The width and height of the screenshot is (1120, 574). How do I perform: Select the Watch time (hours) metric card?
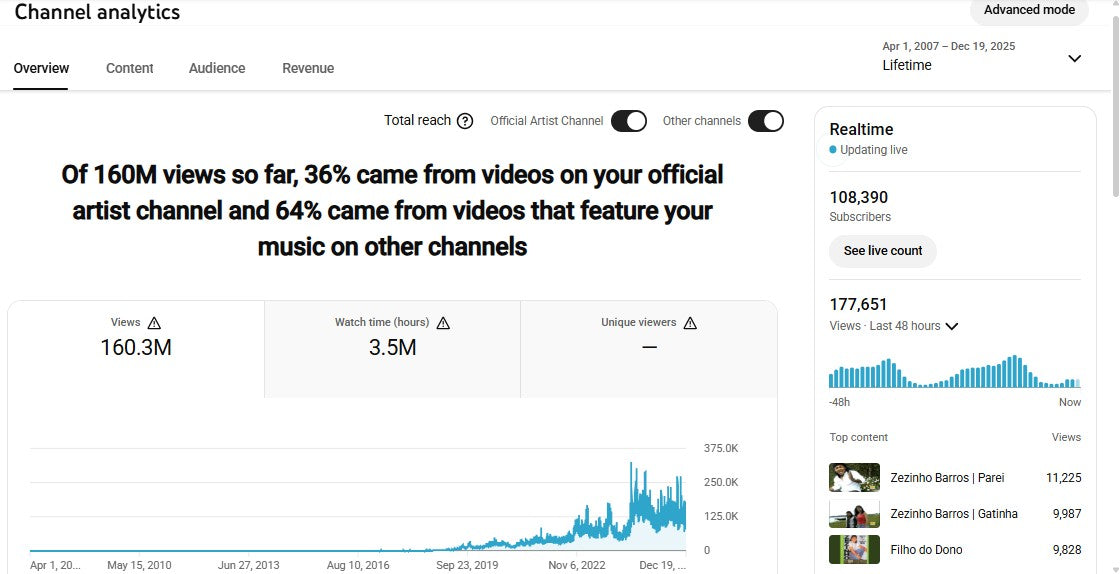tap(392, 348)
